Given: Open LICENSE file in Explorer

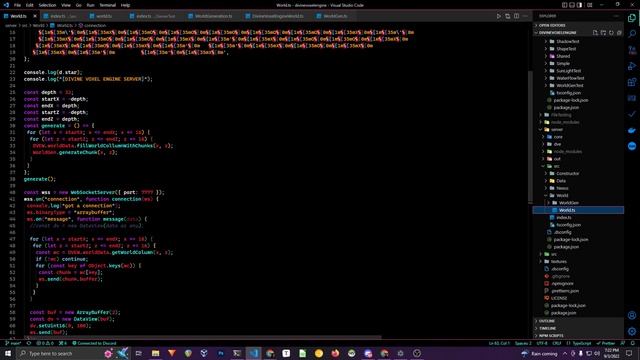Looking at the screenshot, I should (578, 298).
